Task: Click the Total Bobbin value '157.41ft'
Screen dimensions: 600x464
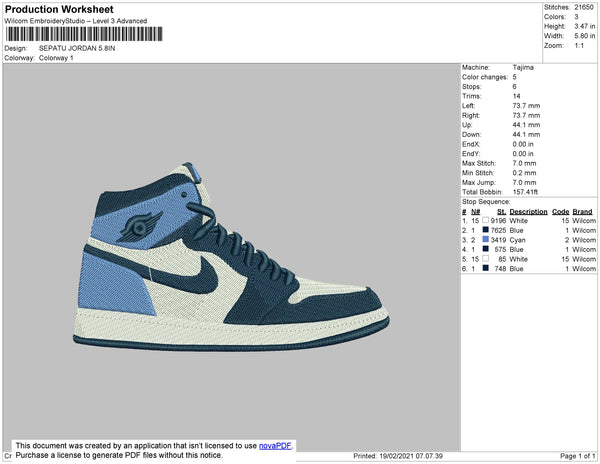Action: point(525,192)
